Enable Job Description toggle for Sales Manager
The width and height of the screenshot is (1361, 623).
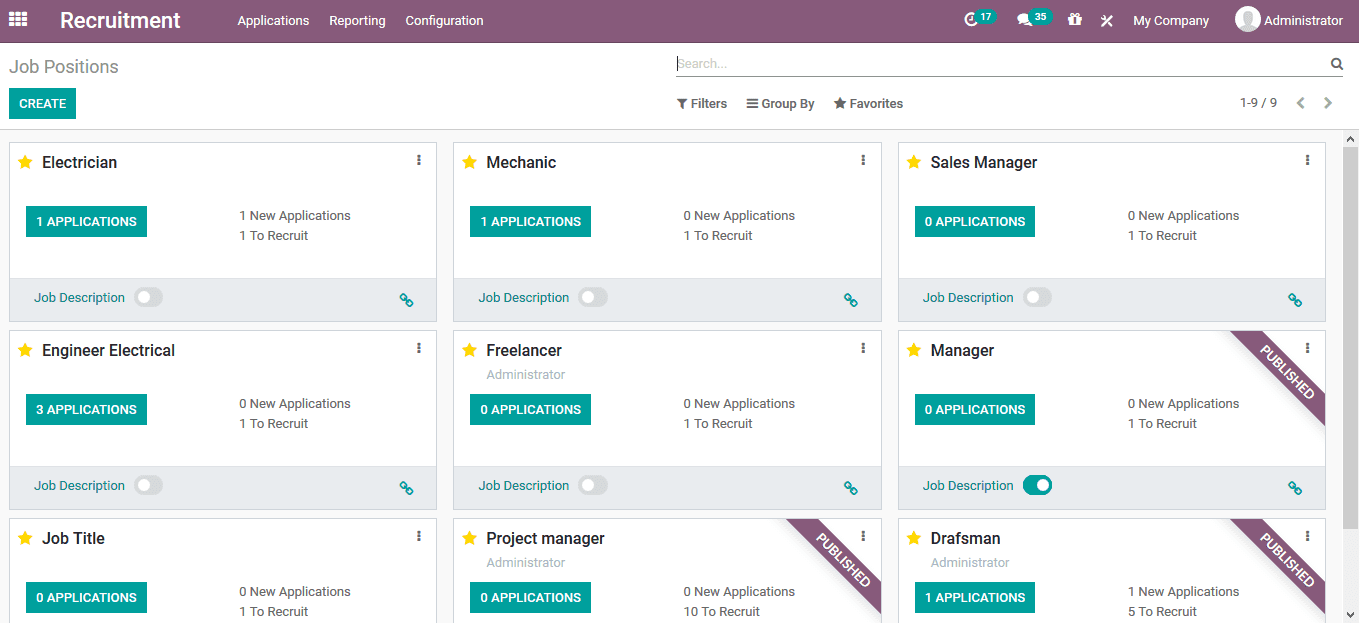coord(1037,297)
